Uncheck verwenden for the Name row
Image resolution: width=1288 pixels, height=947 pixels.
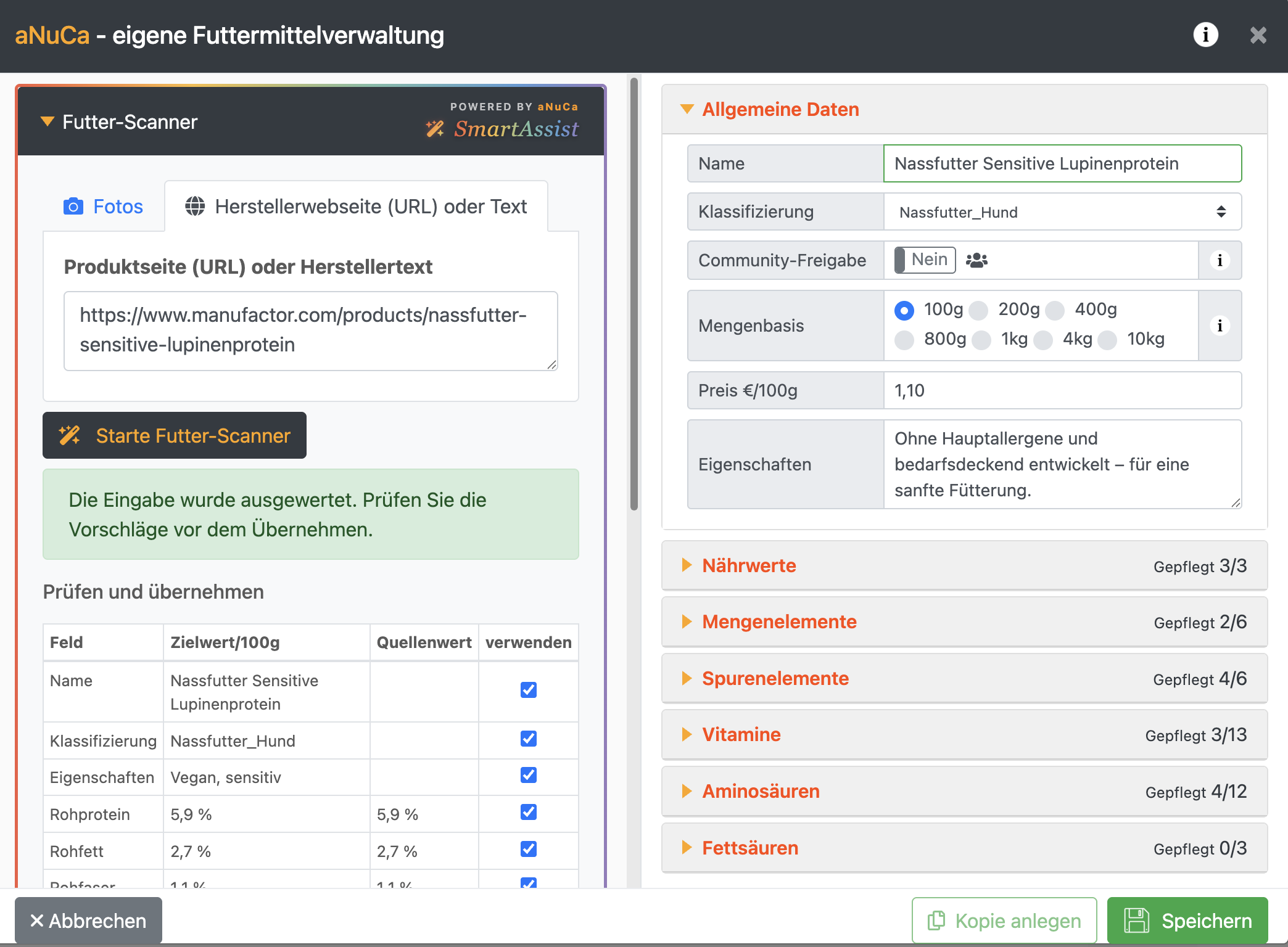pos(528,690)
